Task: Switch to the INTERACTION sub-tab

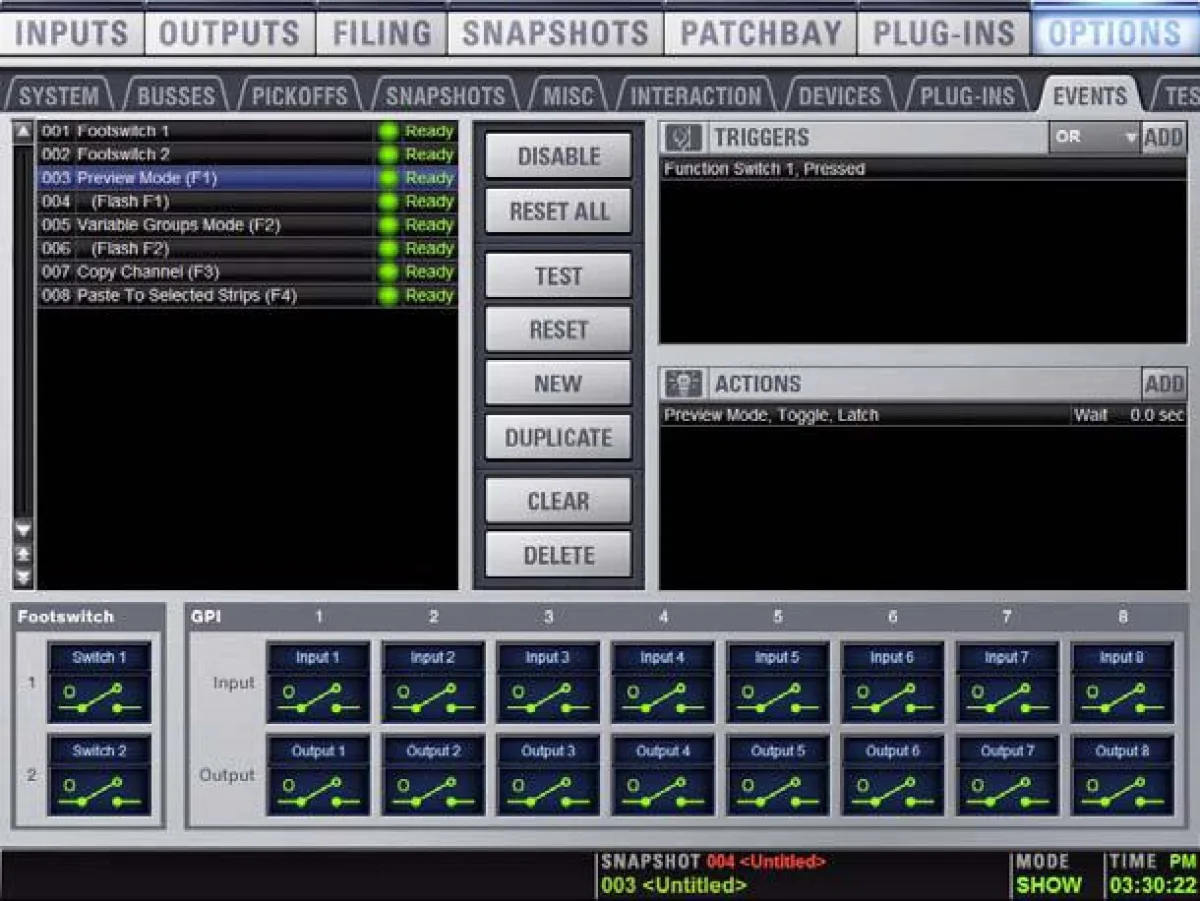Action: coord(696,96)
